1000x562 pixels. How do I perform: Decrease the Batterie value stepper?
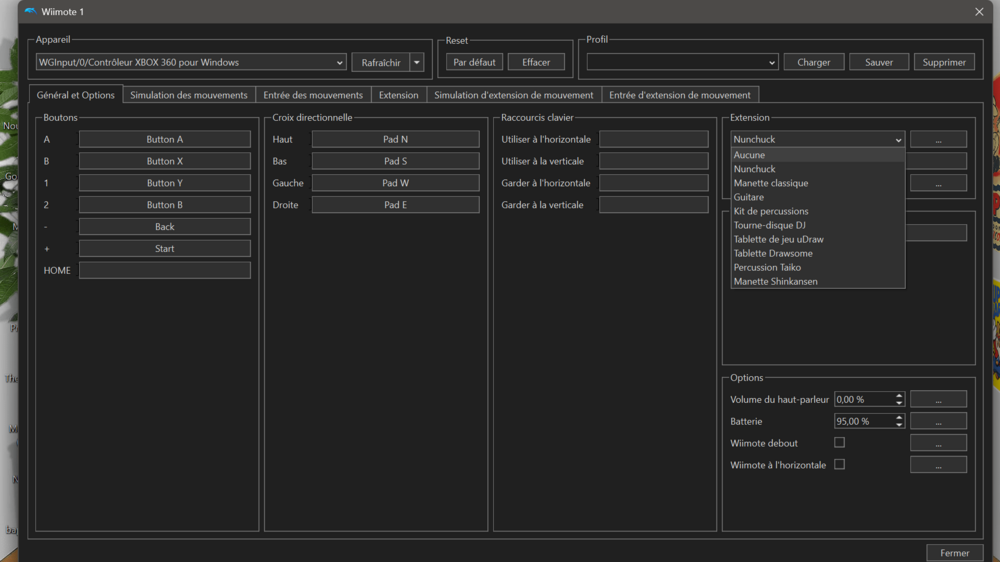[x=900, y=425]
